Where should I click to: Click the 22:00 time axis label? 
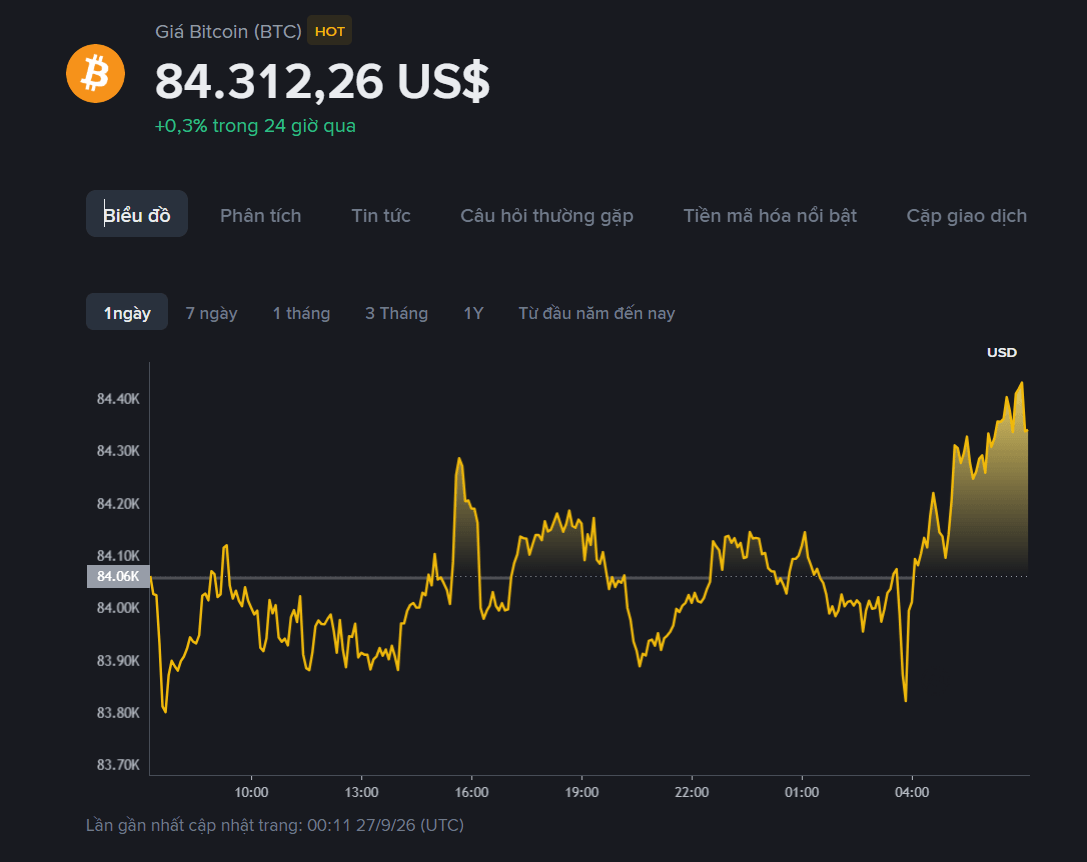pos(692,792)
